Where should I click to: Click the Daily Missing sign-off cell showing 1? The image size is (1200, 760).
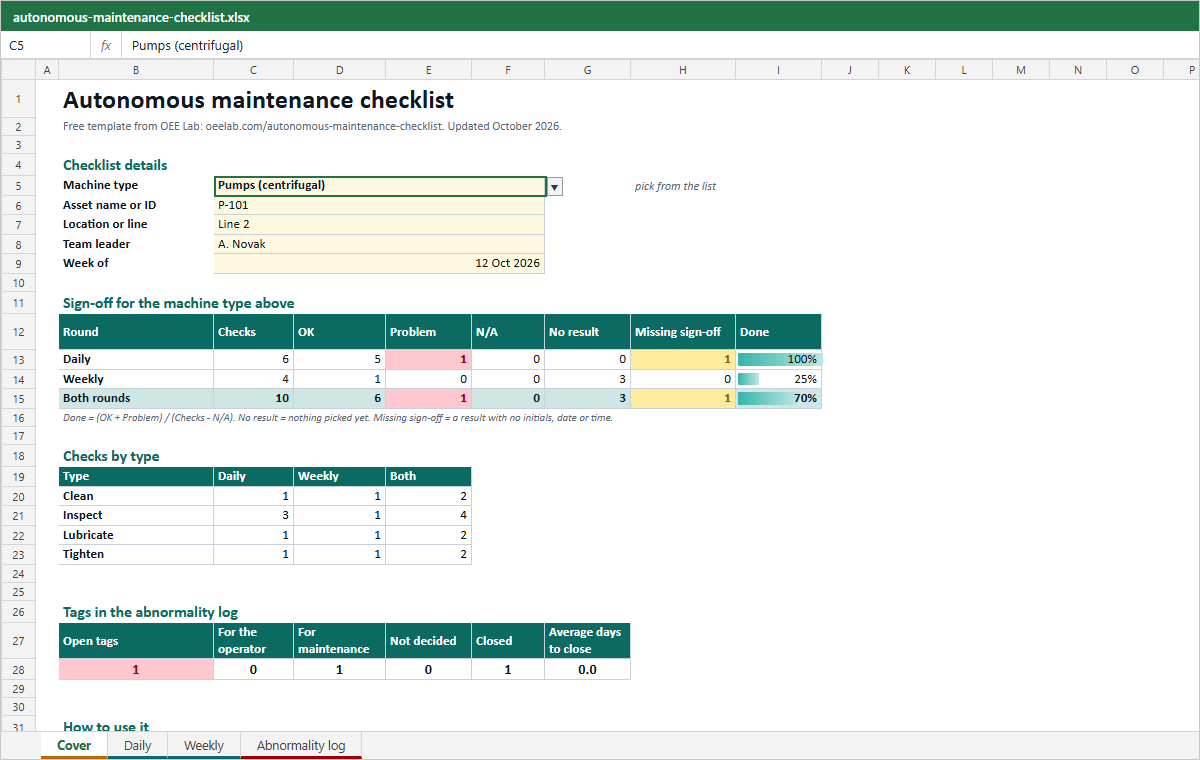coord(683,359)
